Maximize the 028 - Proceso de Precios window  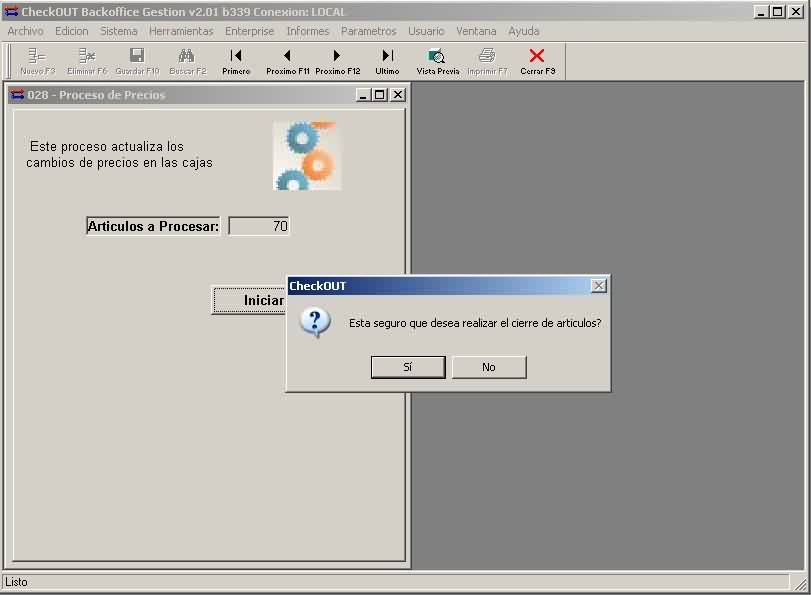coord(380,95)
